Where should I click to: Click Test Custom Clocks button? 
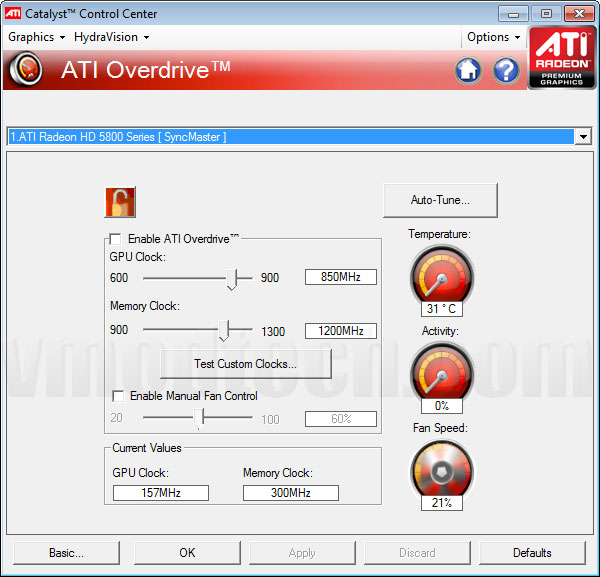[246, 363]
